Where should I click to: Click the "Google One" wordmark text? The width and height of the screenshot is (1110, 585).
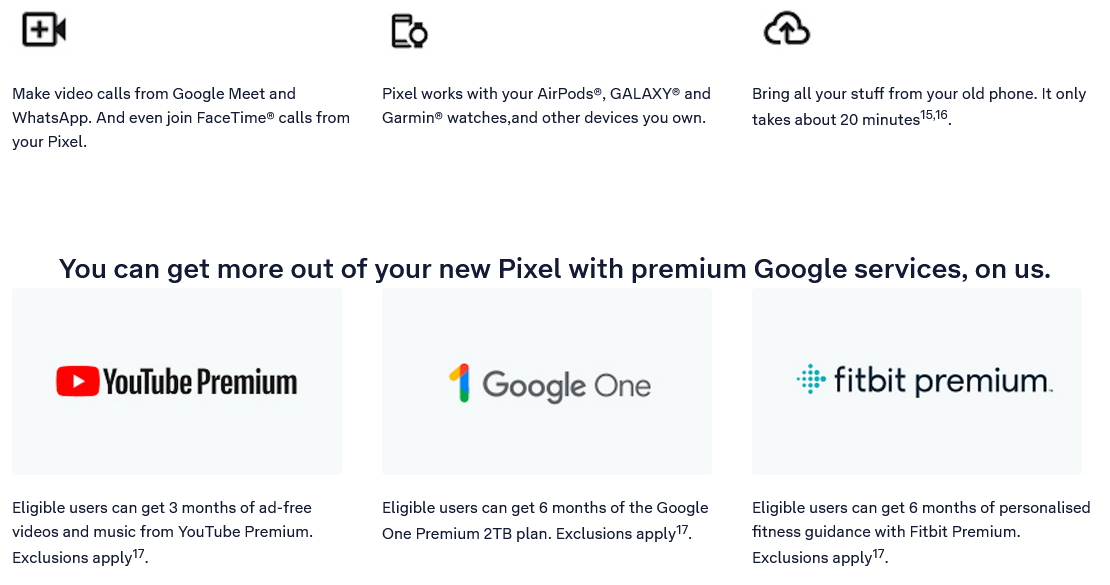tap(566, 386)
